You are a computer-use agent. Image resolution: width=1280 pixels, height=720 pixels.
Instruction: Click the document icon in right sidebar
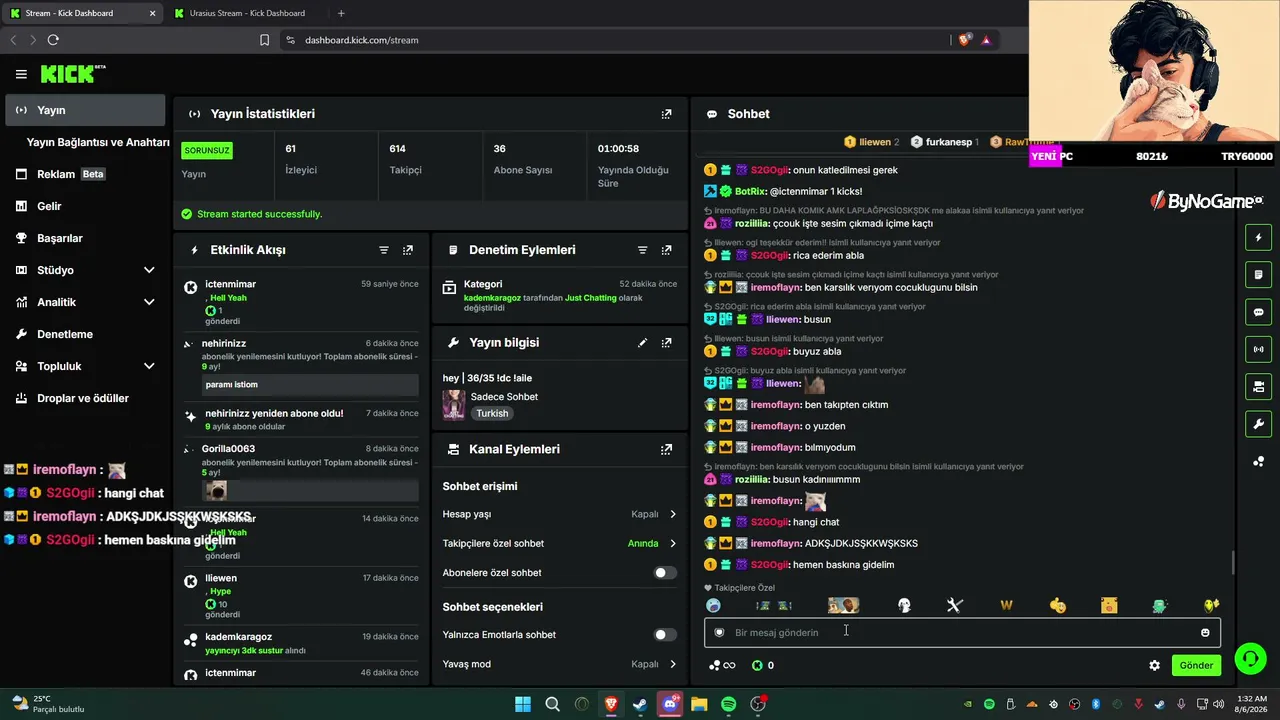tap(1259, 275)
